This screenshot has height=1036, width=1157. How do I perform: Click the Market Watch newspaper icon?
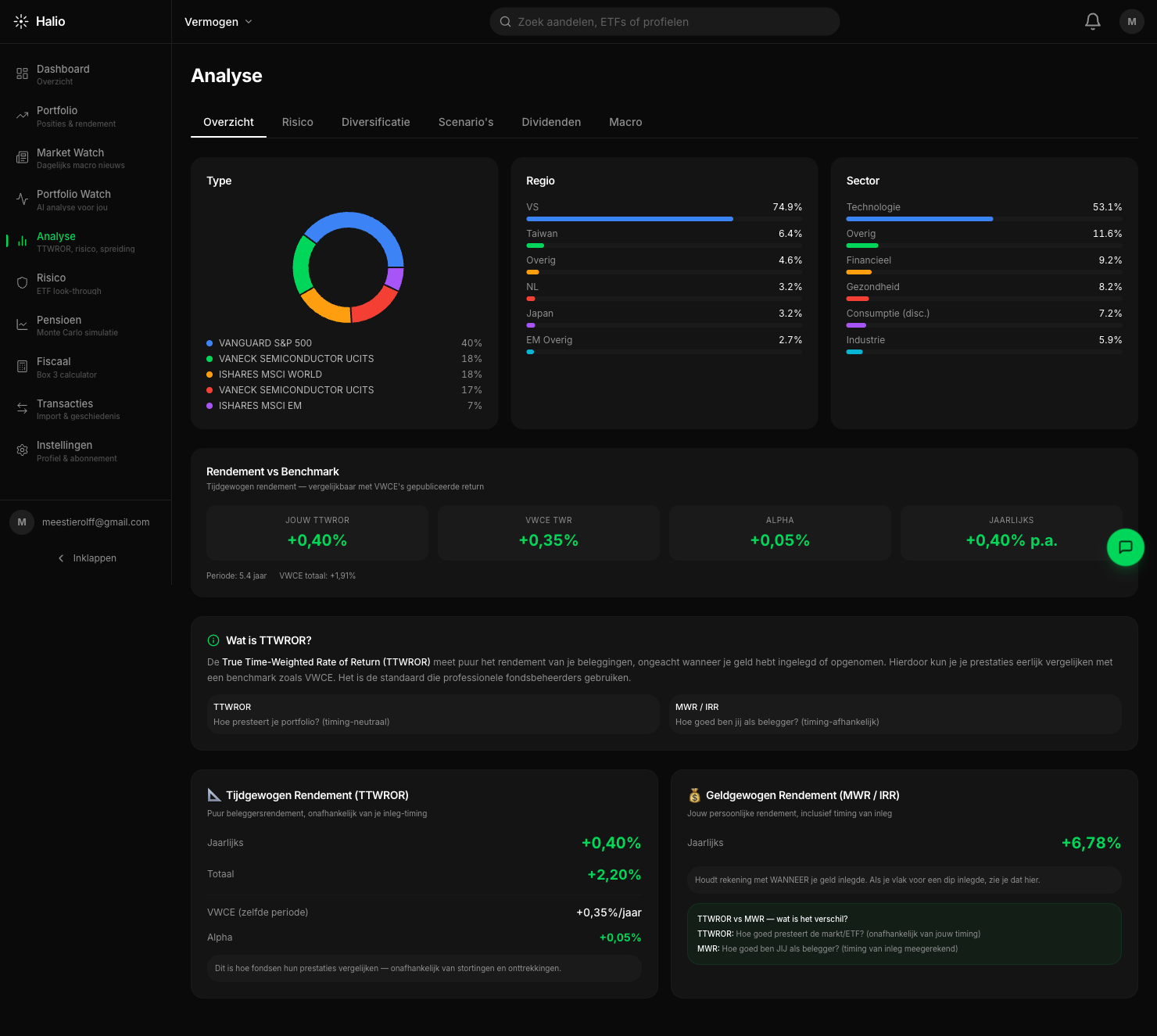pyautogui.click(x=22, y=158)
